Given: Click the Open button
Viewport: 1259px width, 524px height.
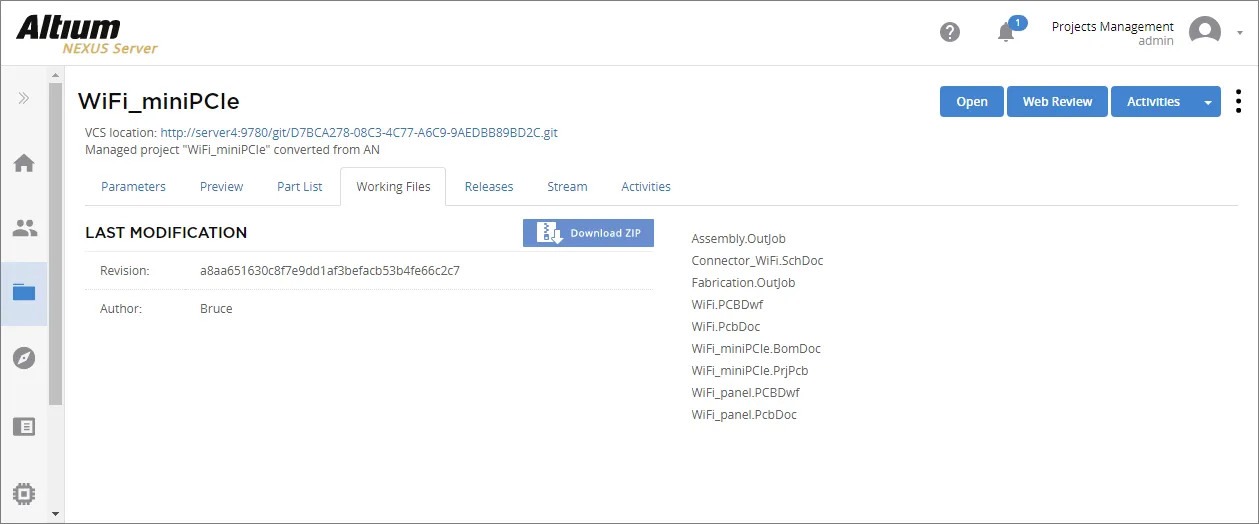Looking at the screenshot, I should [972, 102].
